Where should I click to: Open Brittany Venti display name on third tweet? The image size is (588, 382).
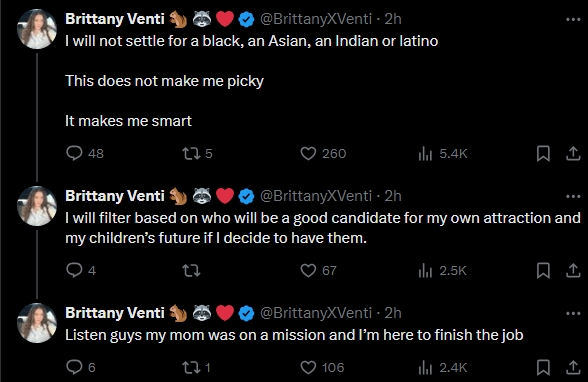tap(115, 313)
